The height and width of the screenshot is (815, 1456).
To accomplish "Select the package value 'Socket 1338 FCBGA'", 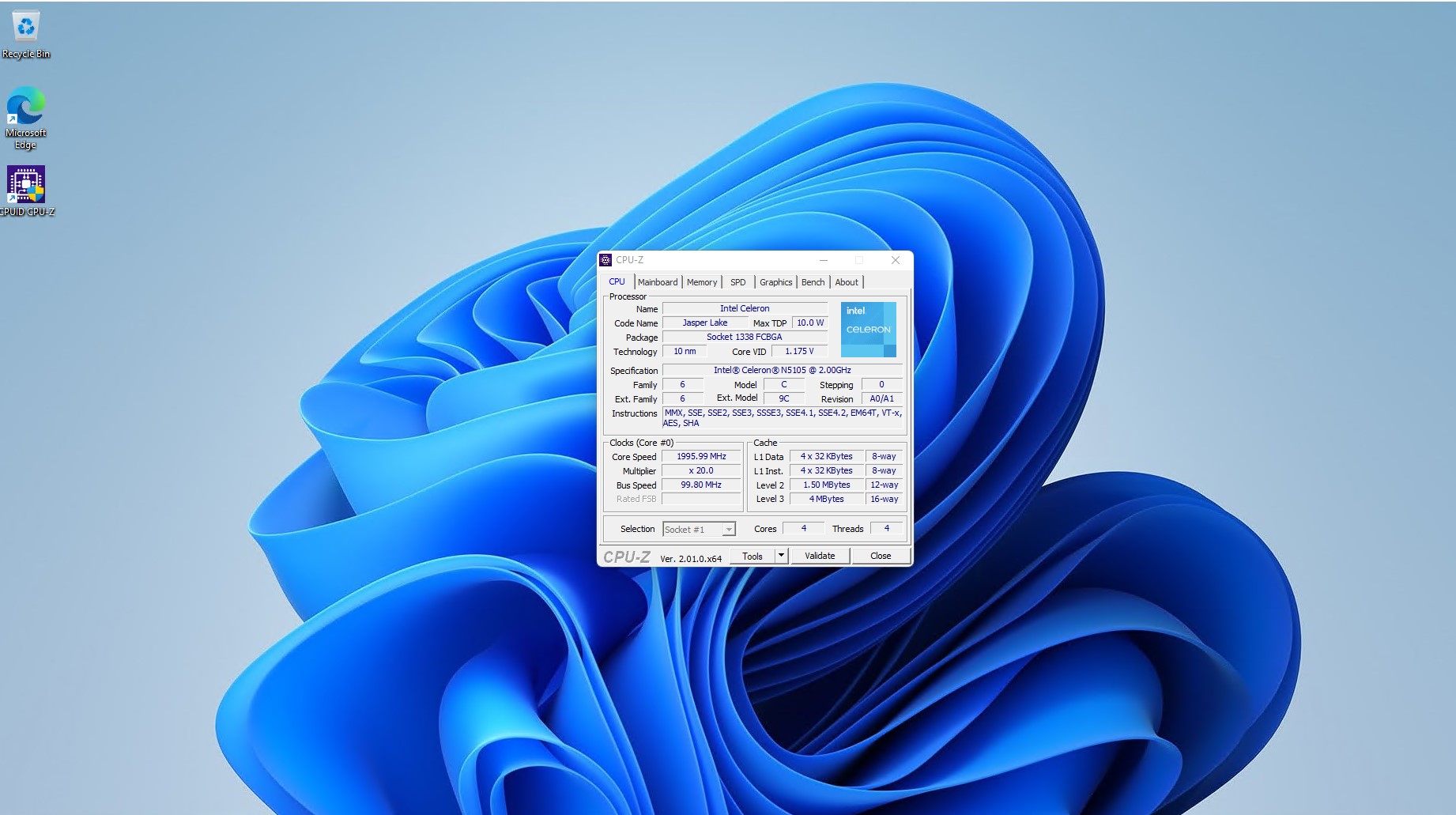I will coord(745,337).
